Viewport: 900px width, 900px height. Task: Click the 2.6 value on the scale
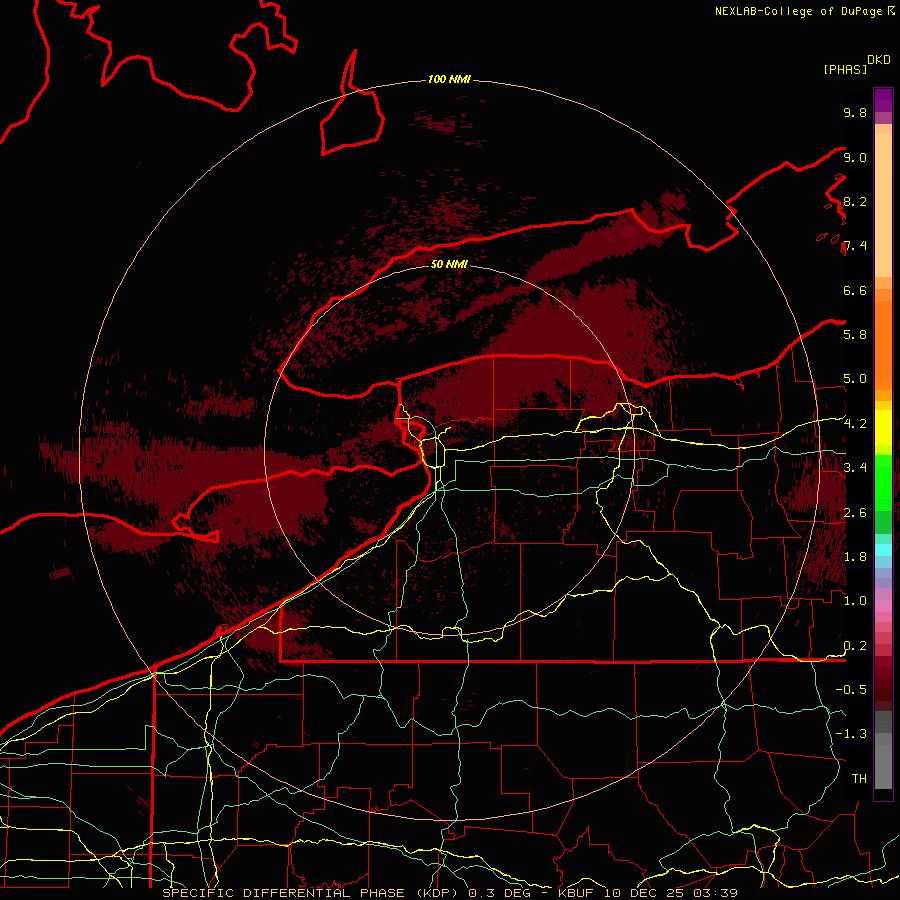[x=855, y=513]
